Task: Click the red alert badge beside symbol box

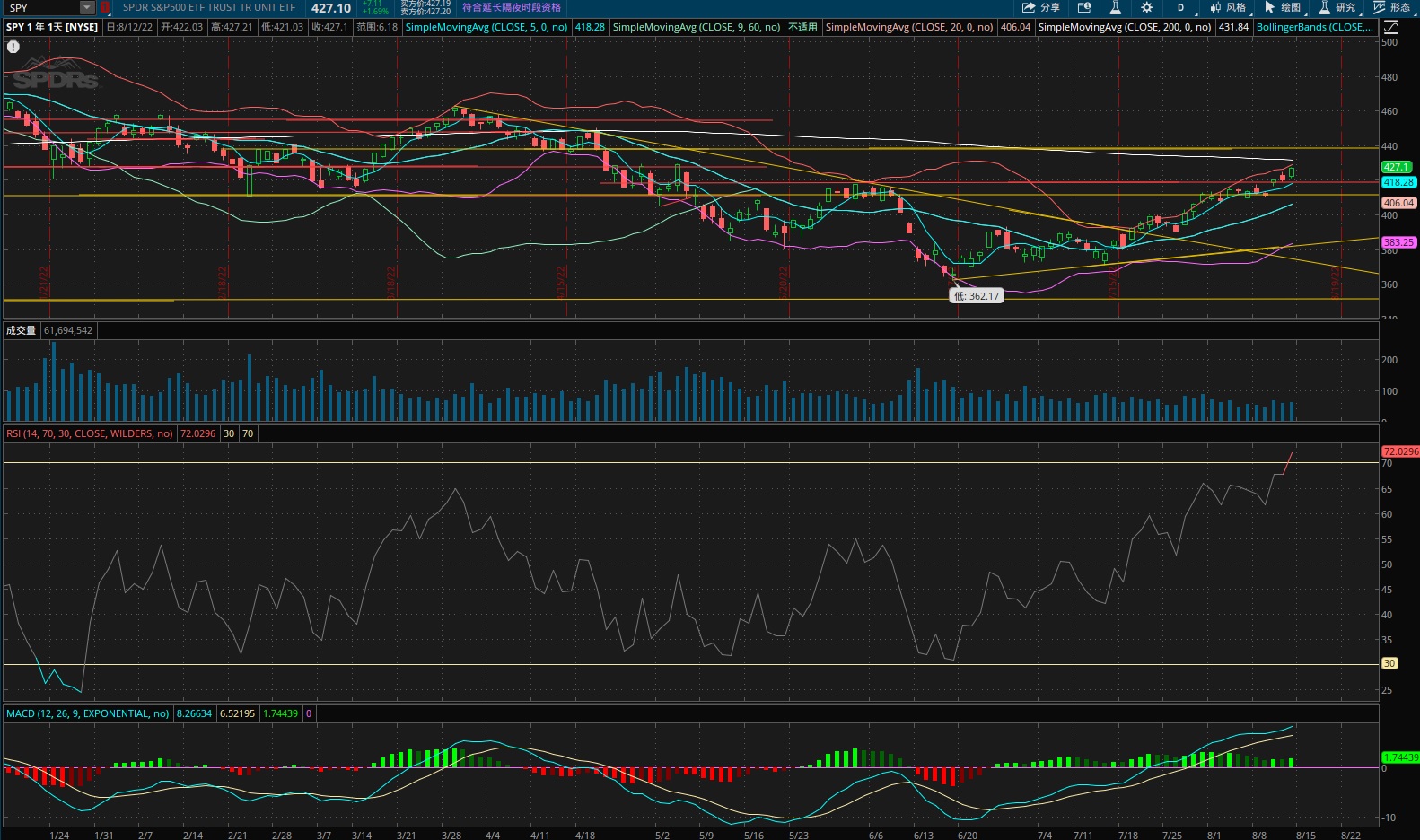Action: 104,7
